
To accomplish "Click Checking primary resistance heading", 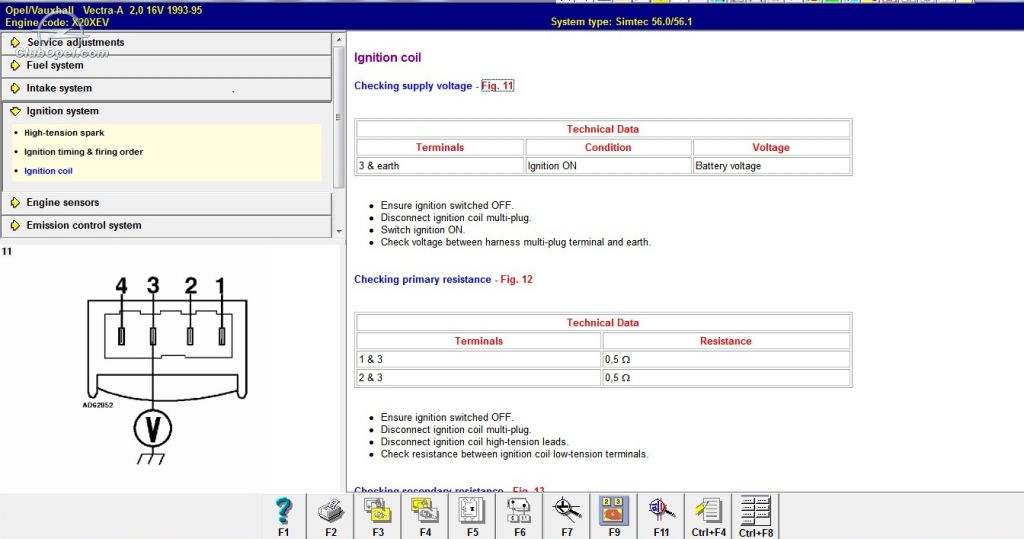I will (x=423, y=279).
